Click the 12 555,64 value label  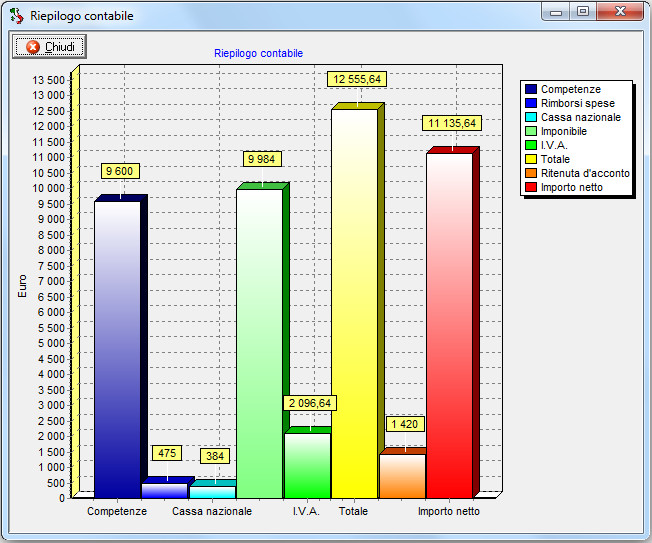357,79
